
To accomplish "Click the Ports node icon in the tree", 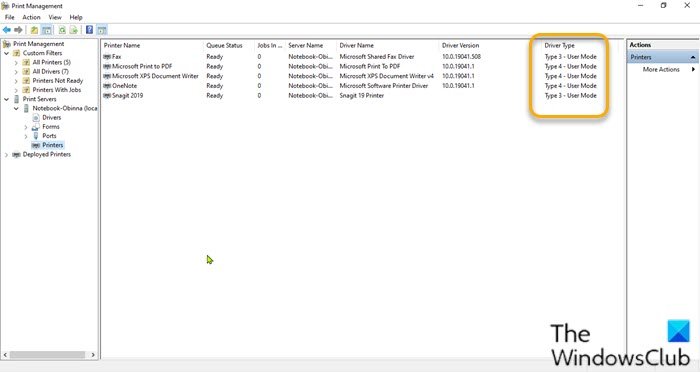I will point(36,136).
